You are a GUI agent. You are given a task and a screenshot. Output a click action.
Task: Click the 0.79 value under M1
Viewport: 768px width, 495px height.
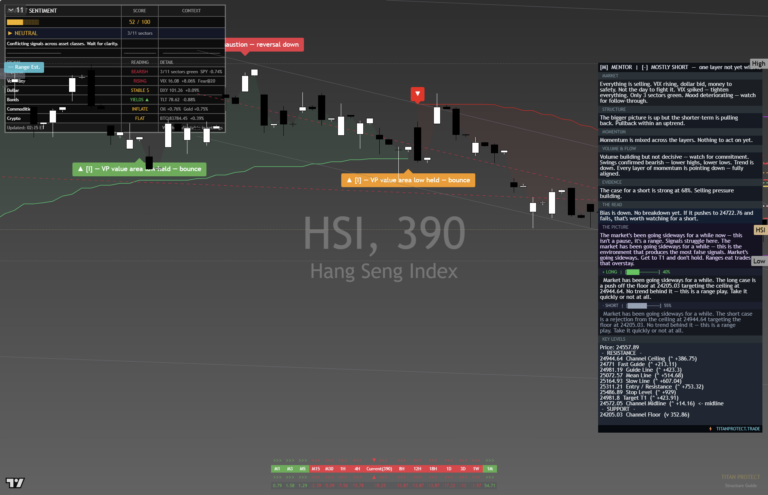(x=277, y=486)
